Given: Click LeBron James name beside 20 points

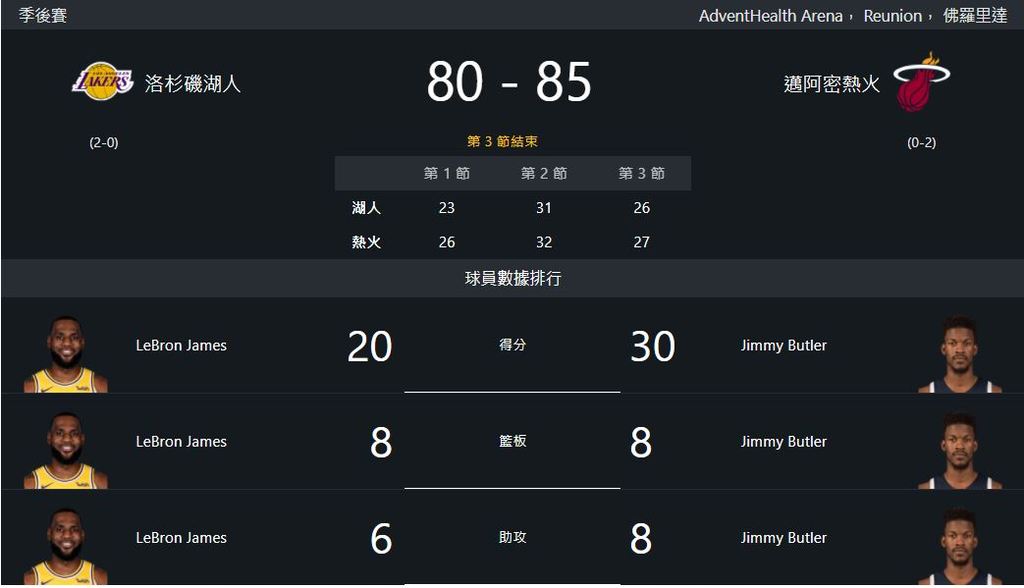Looking at the screenshot, I should (x=181, y=346).
